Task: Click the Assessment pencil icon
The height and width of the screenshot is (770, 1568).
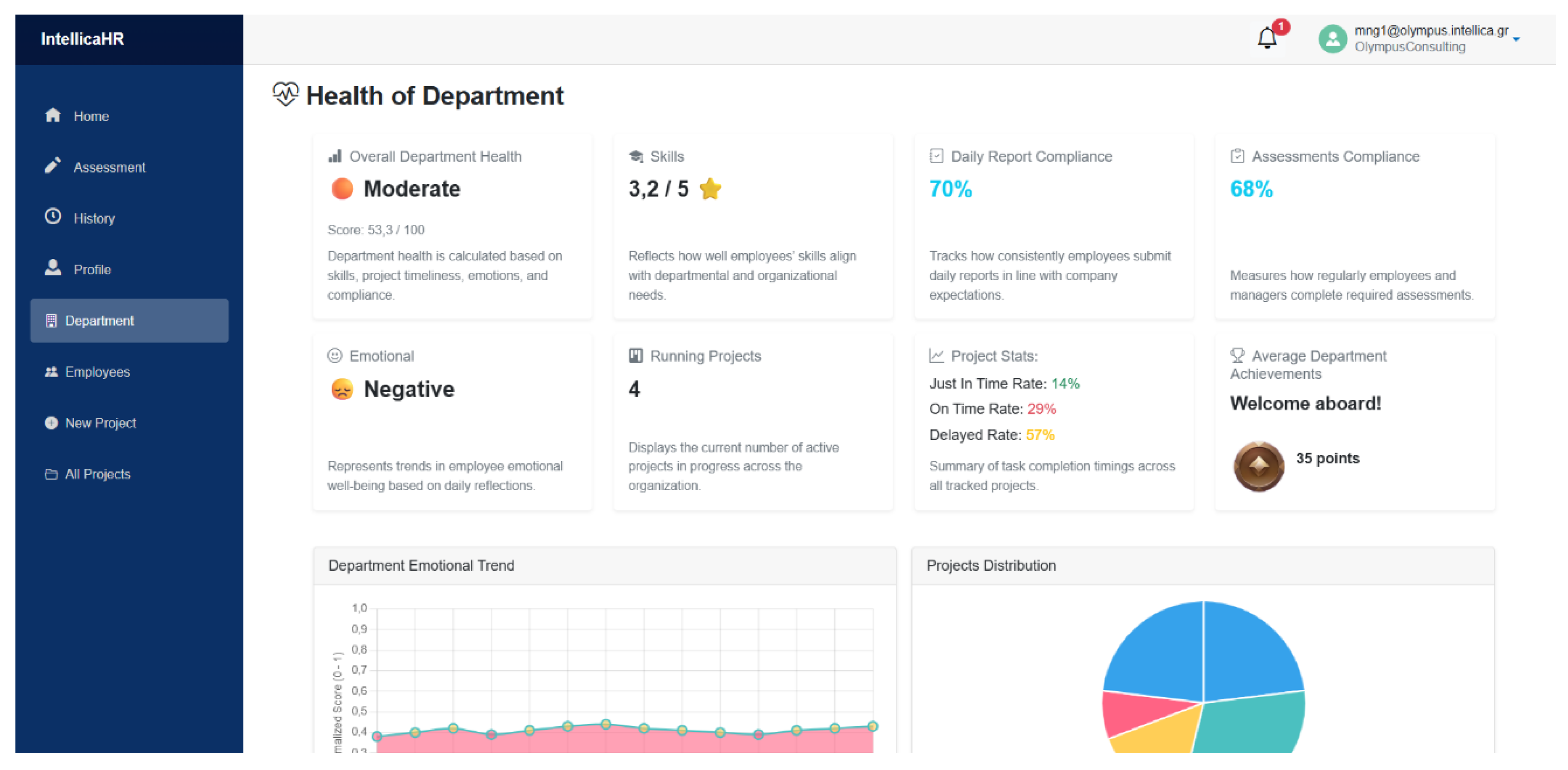Action: coord(53,165)
